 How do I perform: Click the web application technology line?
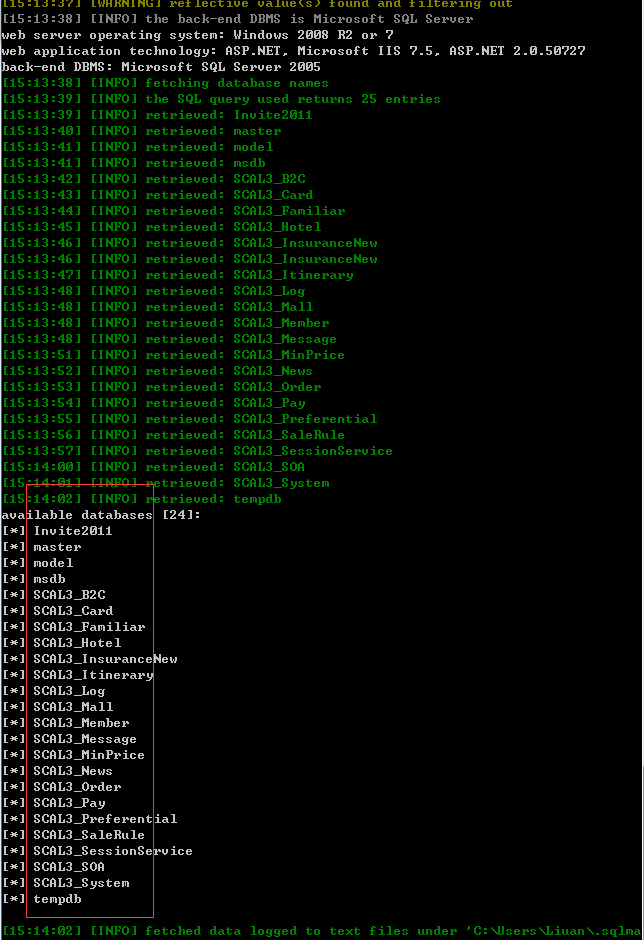click(x=294, y=51)
